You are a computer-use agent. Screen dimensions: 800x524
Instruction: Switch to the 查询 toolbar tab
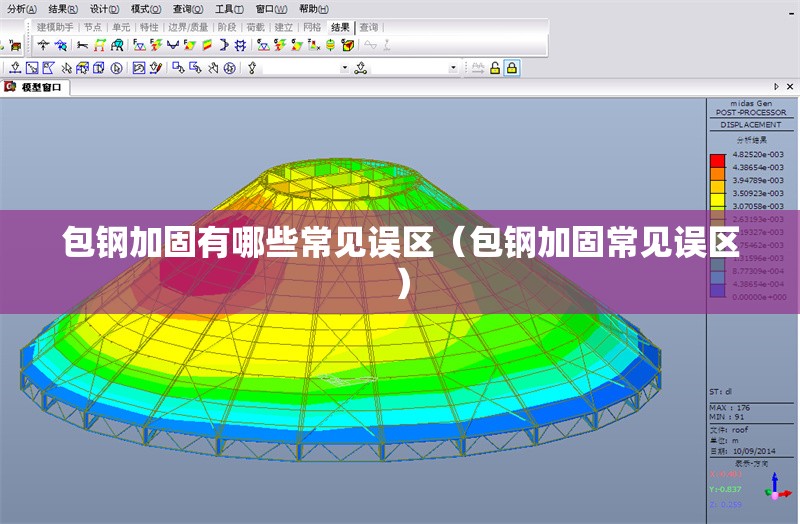(x=369, y=27)
